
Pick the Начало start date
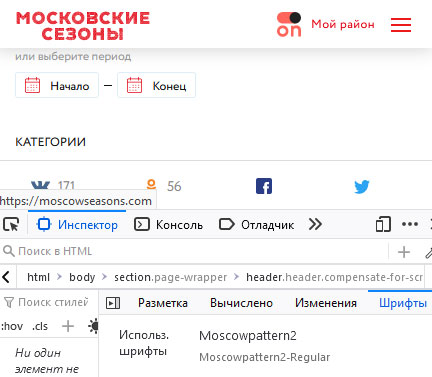click(57, 85)
